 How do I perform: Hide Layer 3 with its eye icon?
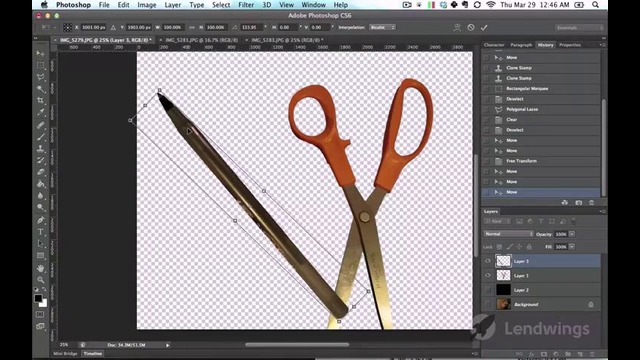488,261
